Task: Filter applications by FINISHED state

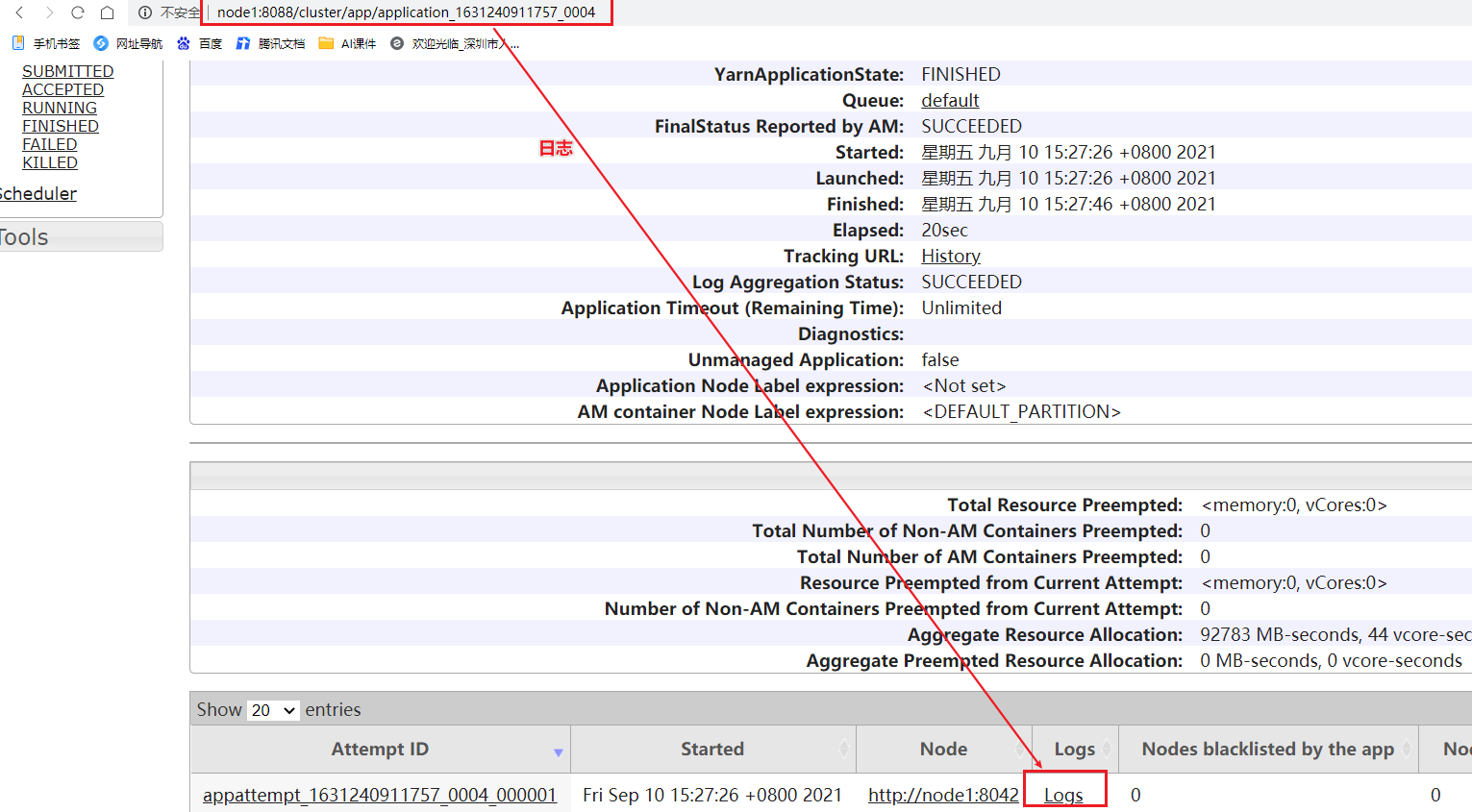Action: [61, 126]
